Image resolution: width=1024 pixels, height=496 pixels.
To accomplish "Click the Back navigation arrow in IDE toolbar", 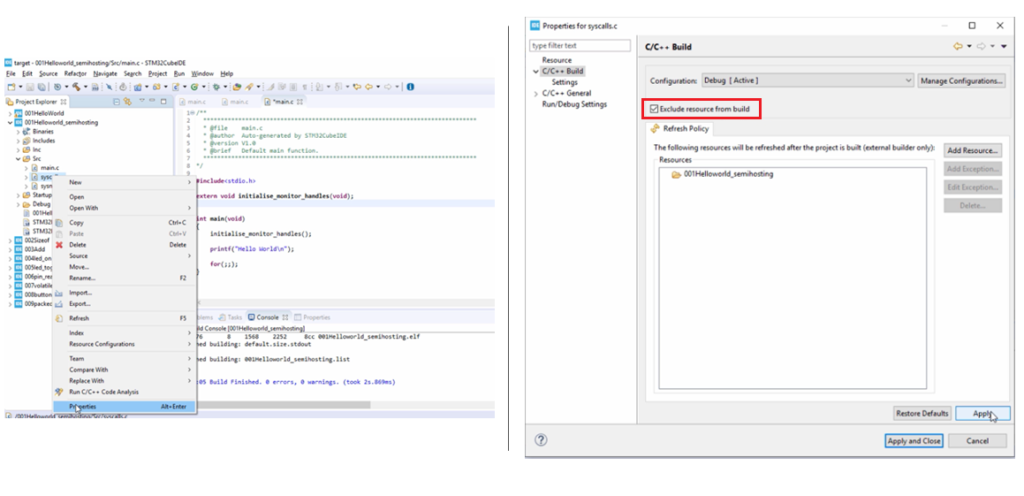I will click(x=369, y=86).
